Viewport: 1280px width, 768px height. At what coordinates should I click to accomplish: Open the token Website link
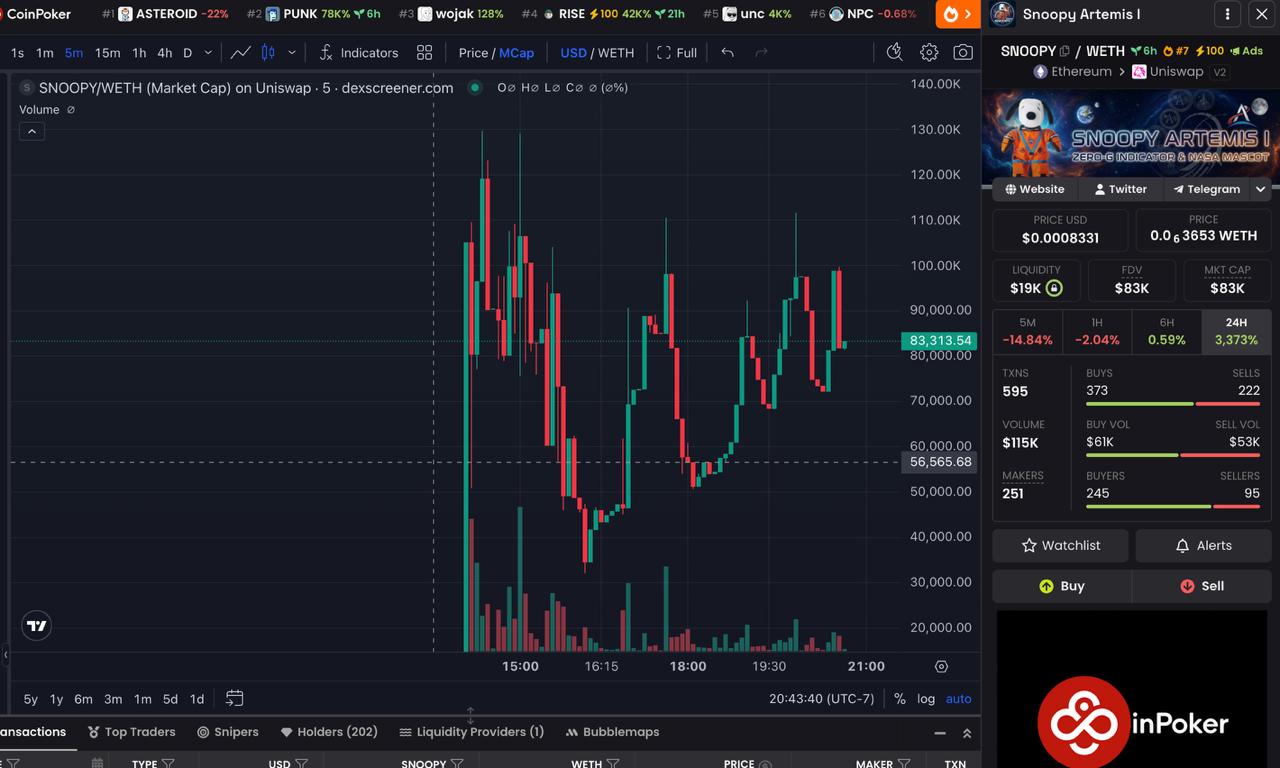pos(1035,189)
